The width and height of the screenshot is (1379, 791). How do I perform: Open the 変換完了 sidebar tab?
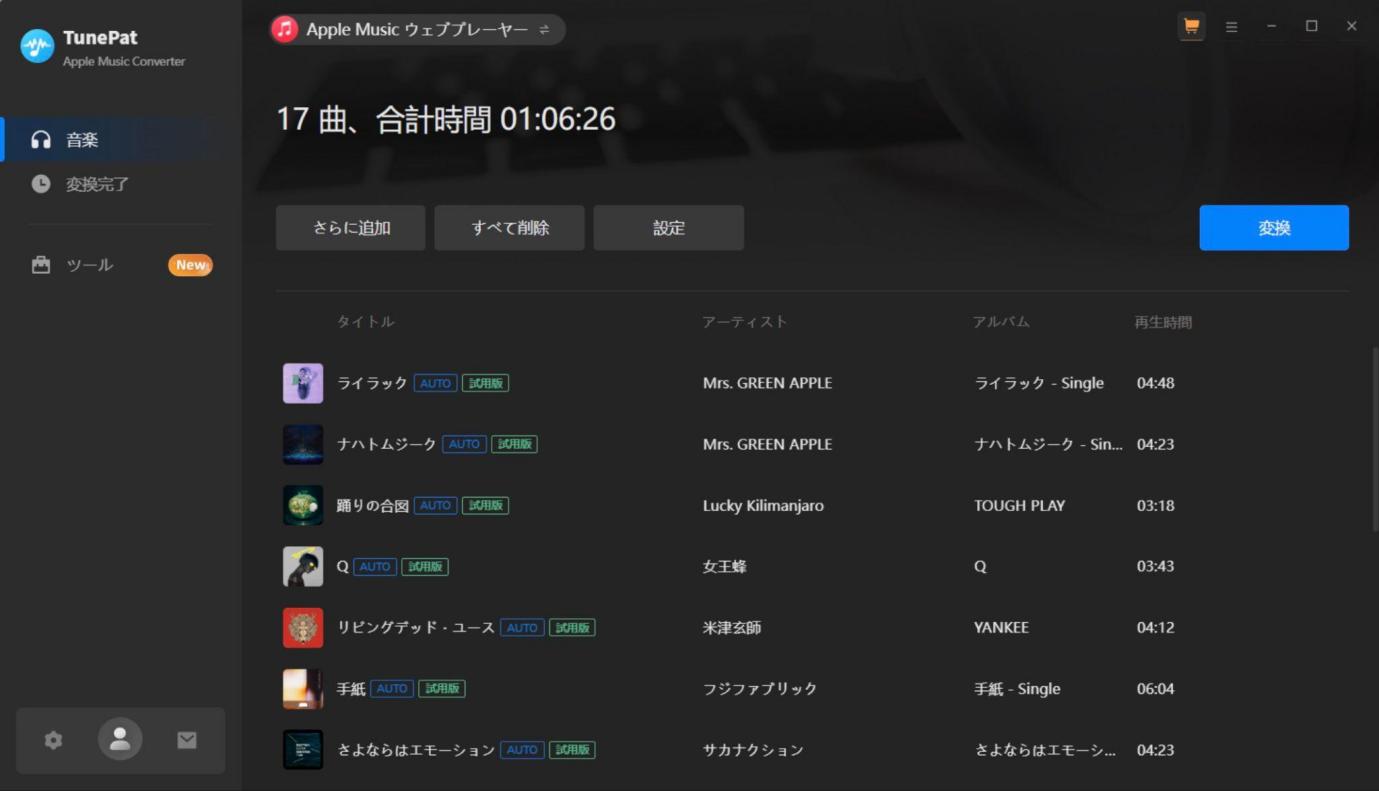coord(121,184)
